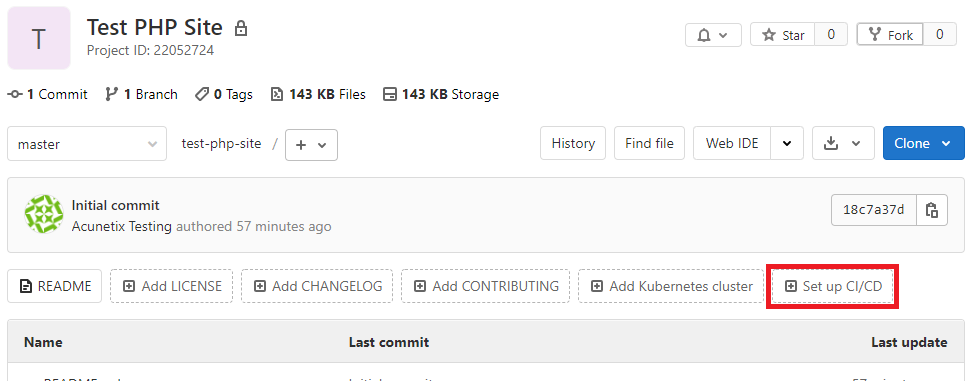Image resolution: width=970 pixels, height=381 pixels.
Task: Open the plus add-file dropdown
Action: (311, 145)
